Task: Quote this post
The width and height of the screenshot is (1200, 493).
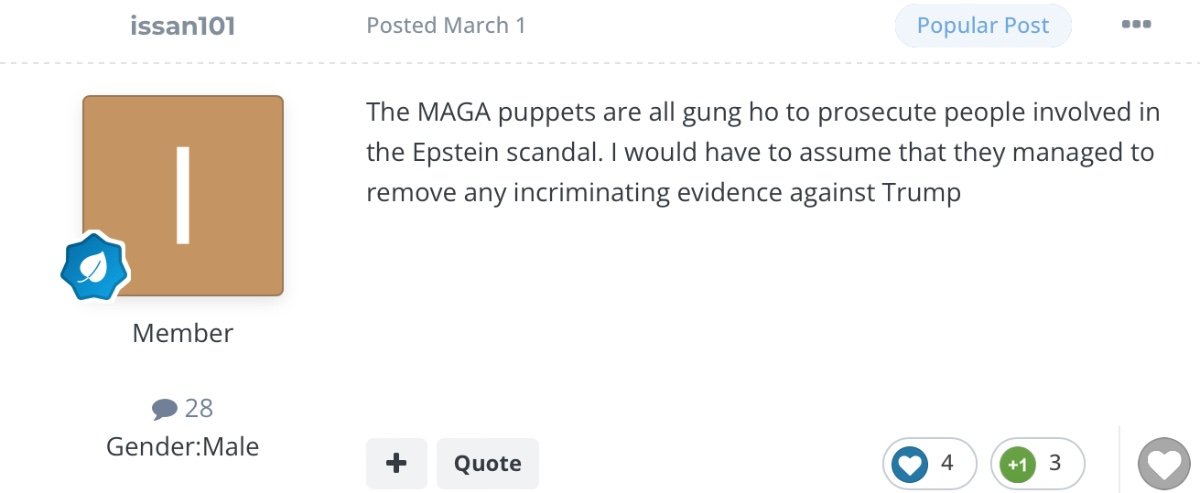Action: coord(488,463)
